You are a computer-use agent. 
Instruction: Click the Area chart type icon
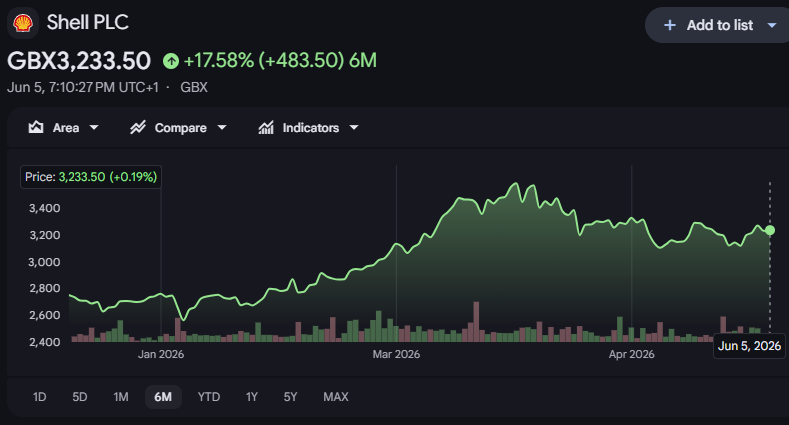[x=36, y=127]
